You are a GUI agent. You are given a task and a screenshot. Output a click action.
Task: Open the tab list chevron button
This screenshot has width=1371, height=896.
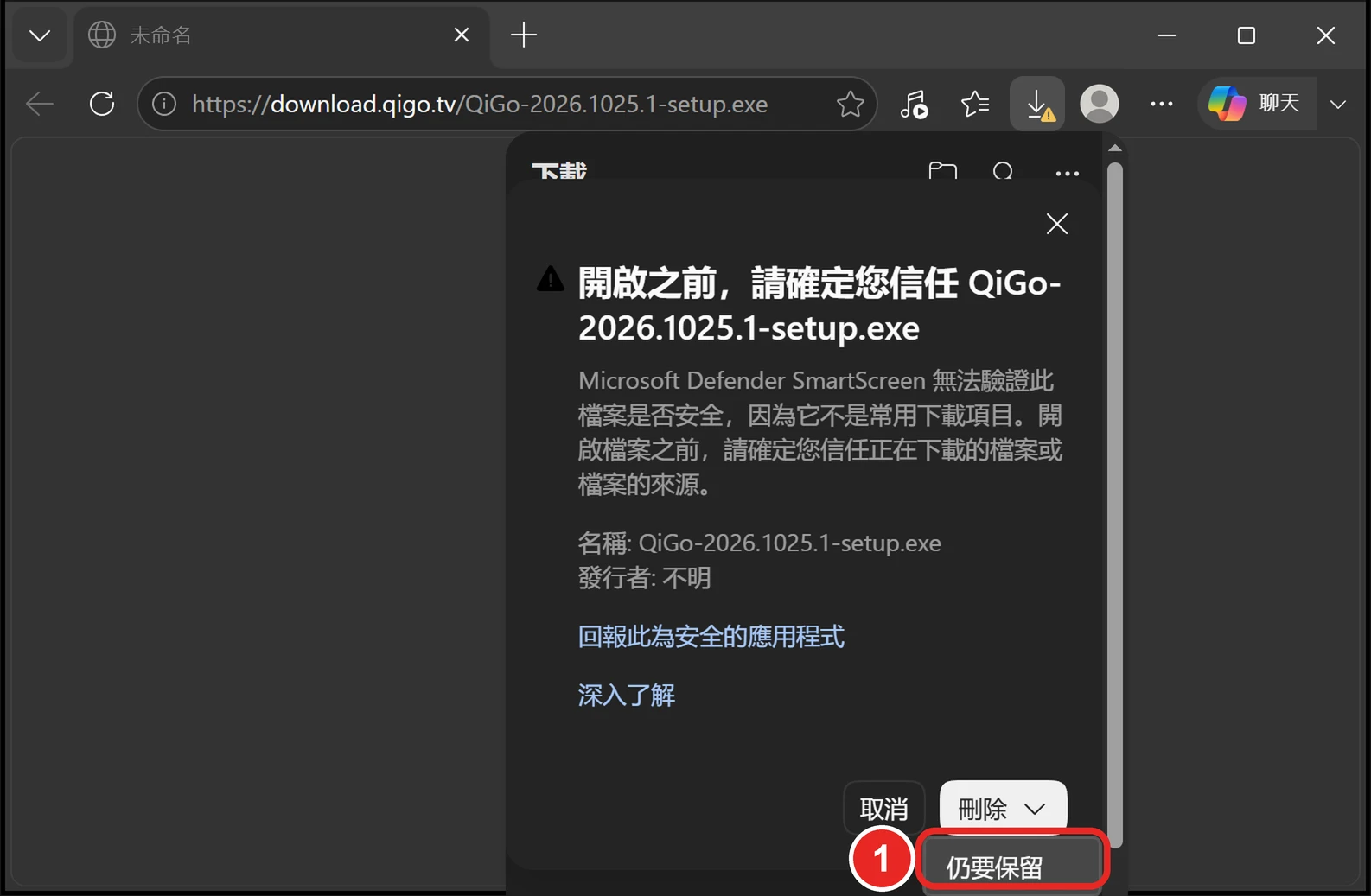click(x=40, y=35)
